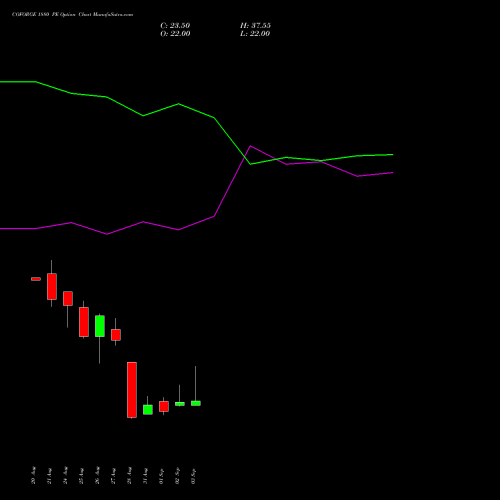Viewport: 500px width, 500px height.
Task: Select the 25 Aug date label
Action: point(81,475)
